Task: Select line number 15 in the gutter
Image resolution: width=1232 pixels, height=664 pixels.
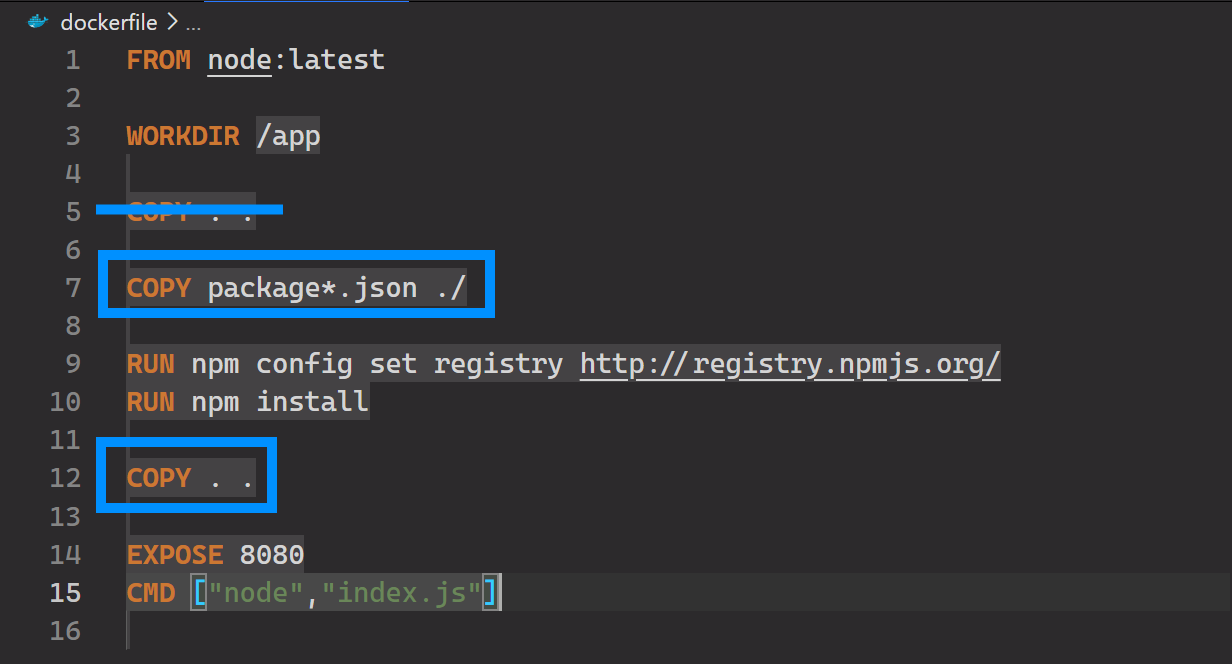Action: tap(65, 592)
